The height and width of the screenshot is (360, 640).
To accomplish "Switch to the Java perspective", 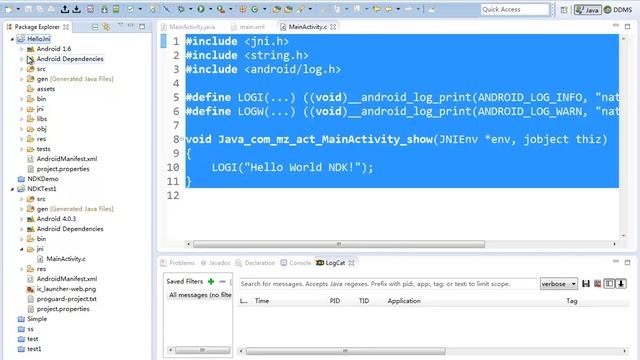I will 587,10.
